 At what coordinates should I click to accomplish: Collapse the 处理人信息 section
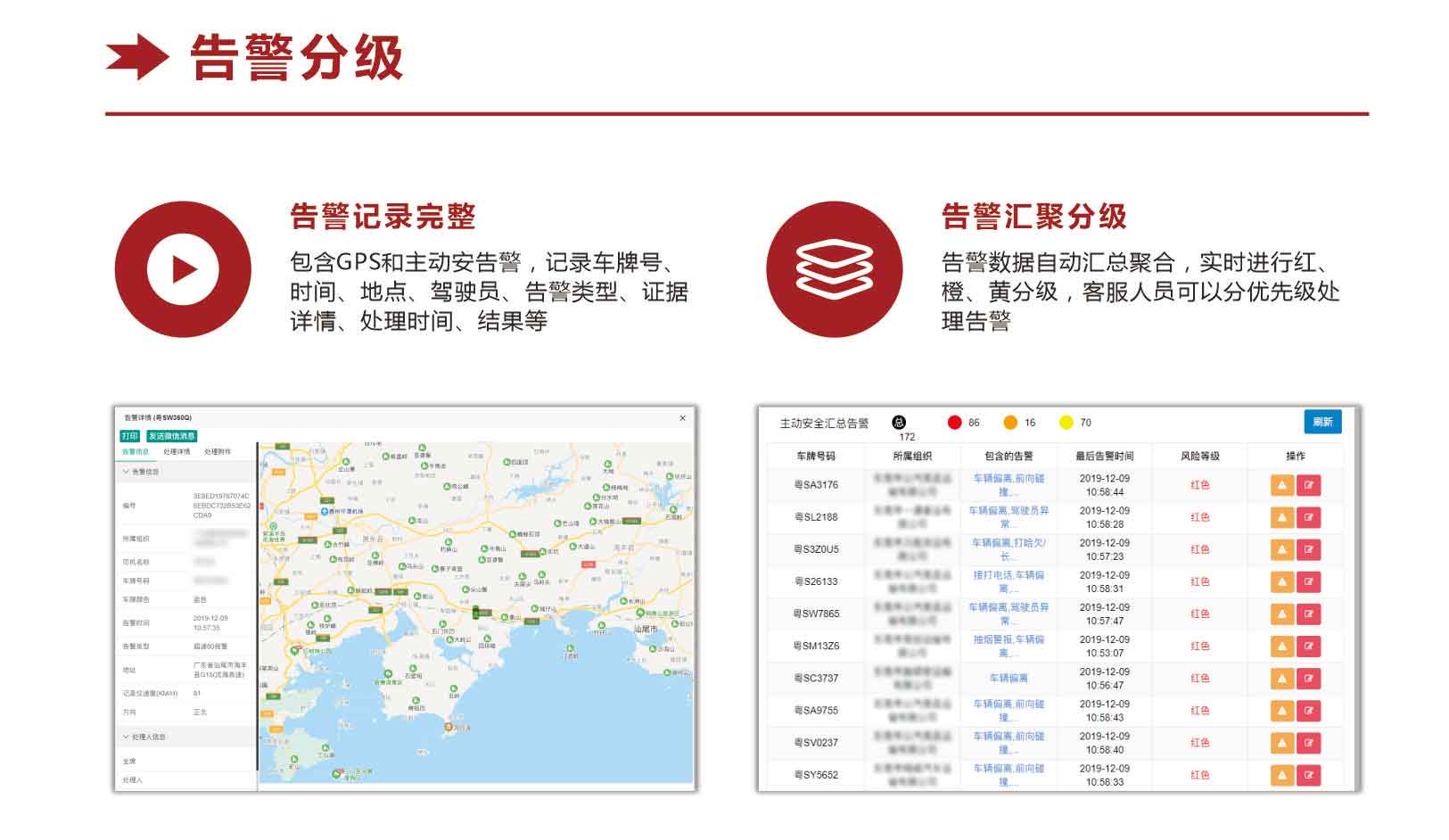126,737
